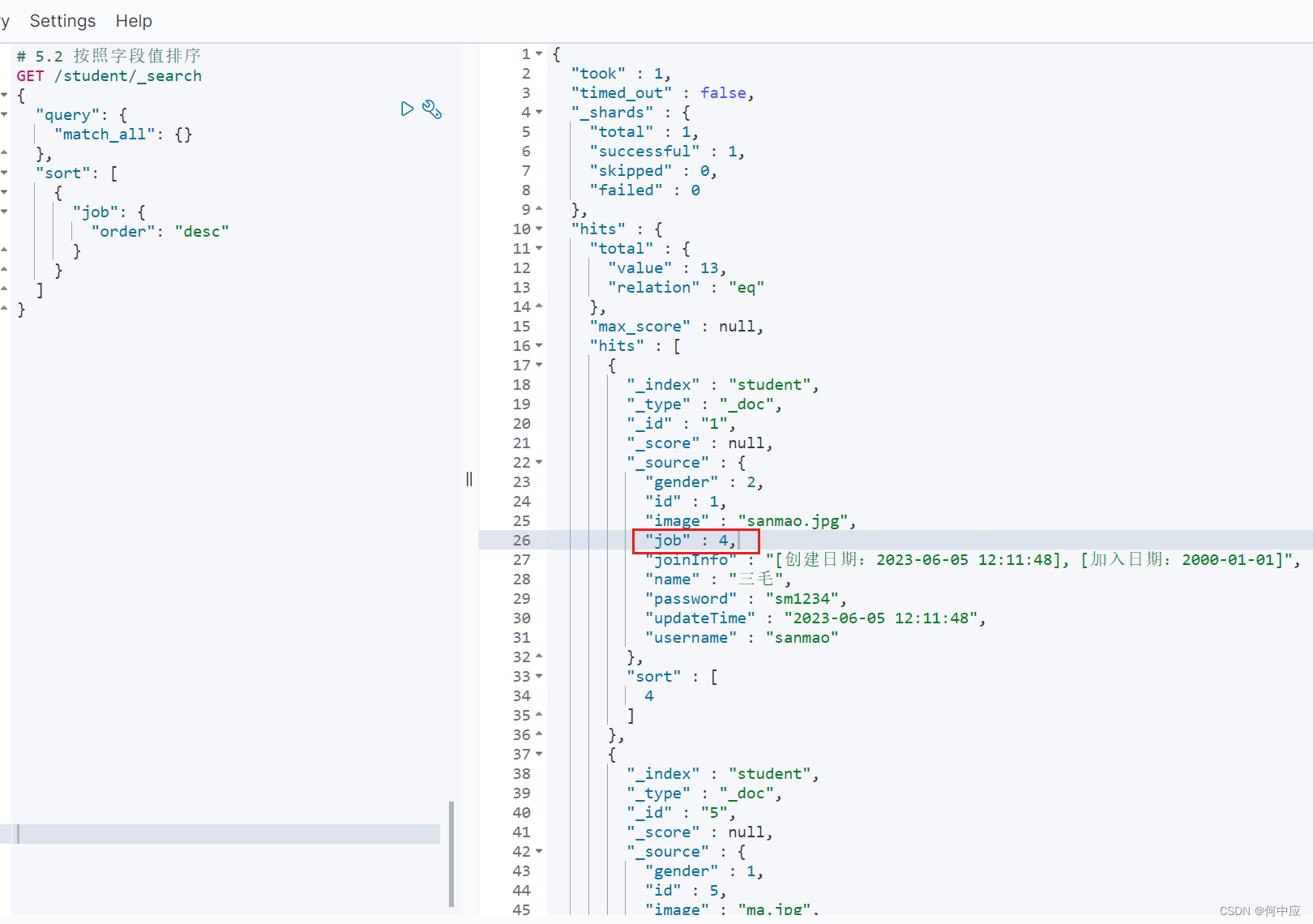The width and height of the screenshot is (1313, 924).
Task: Click the "password" : "sm1234" line
Action: [746, 599]
